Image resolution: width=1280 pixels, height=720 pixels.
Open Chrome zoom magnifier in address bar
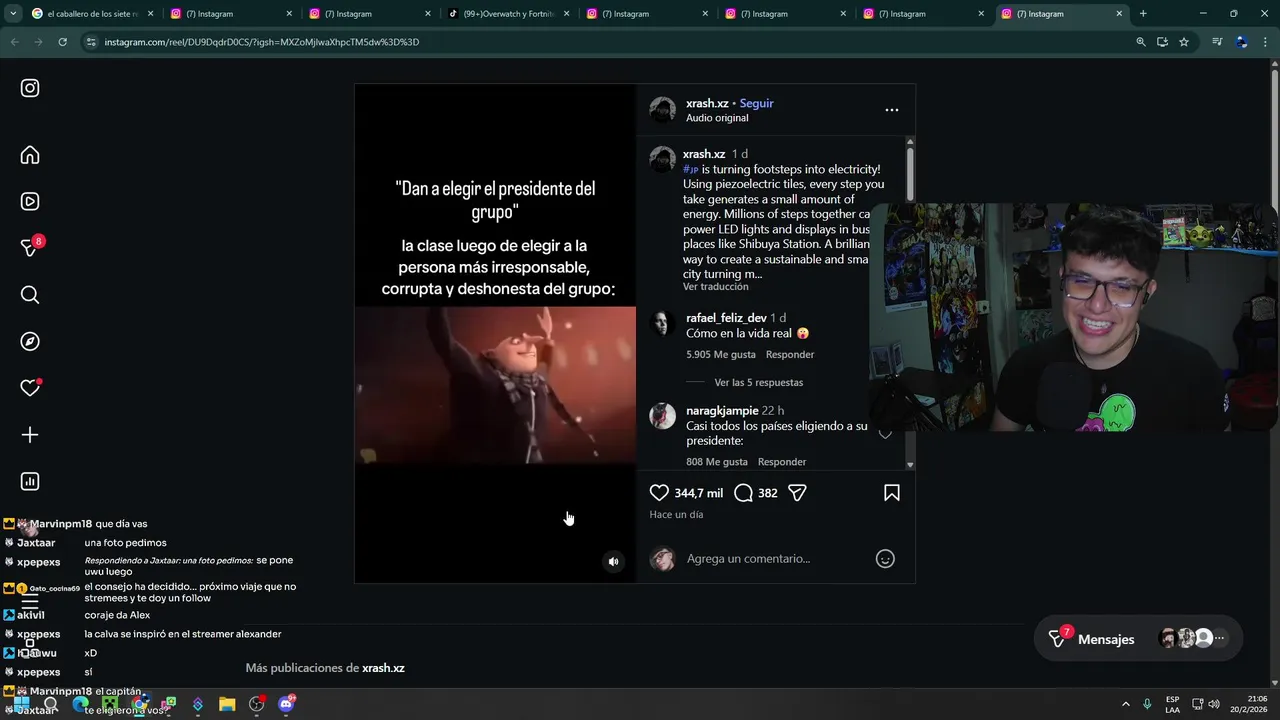pos(1141,42)
